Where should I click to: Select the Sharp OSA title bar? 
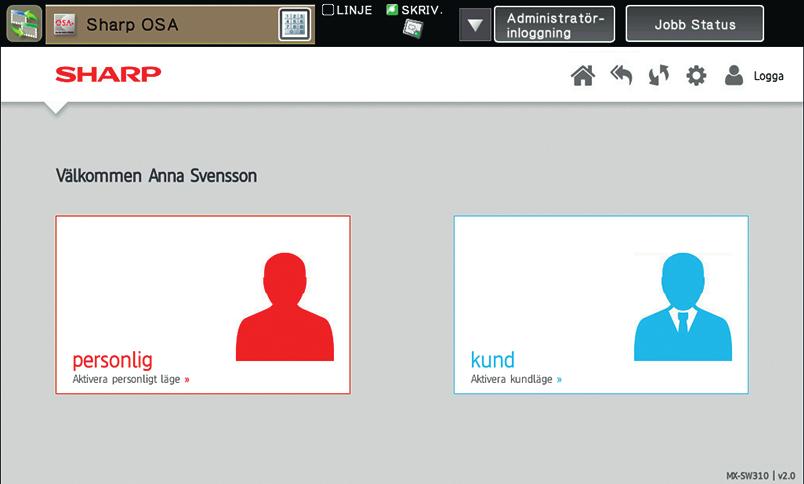coord(180,24)
